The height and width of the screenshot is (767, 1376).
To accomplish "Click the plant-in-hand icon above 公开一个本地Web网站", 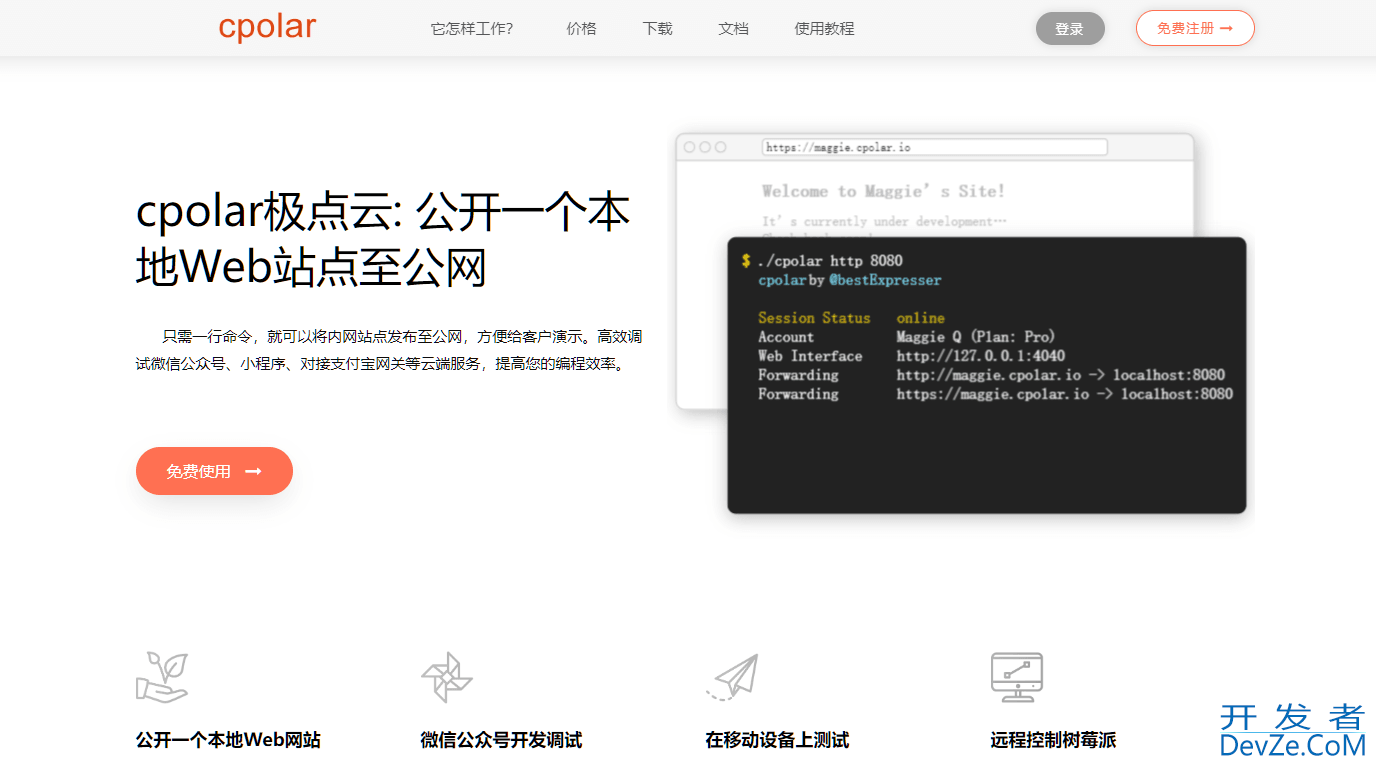I will tap(162, 677).
